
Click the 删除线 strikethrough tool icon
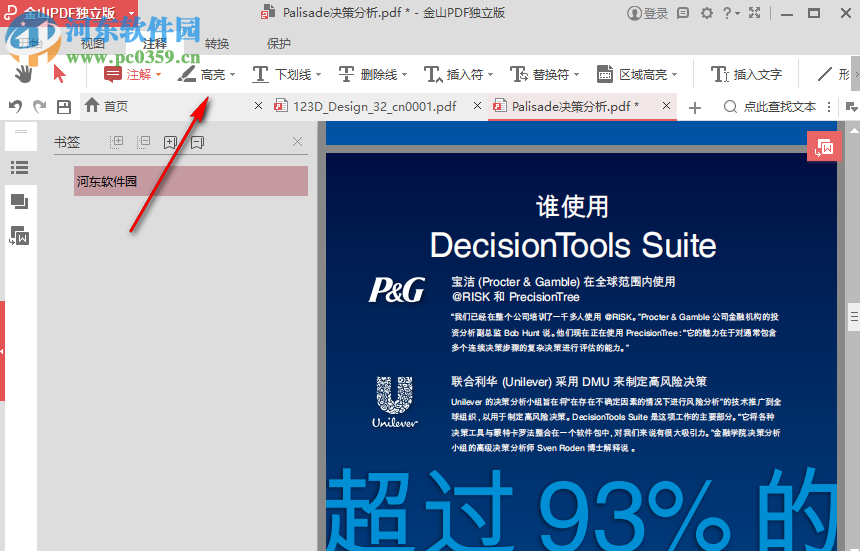pyautogui.click(x=346, y=74)
